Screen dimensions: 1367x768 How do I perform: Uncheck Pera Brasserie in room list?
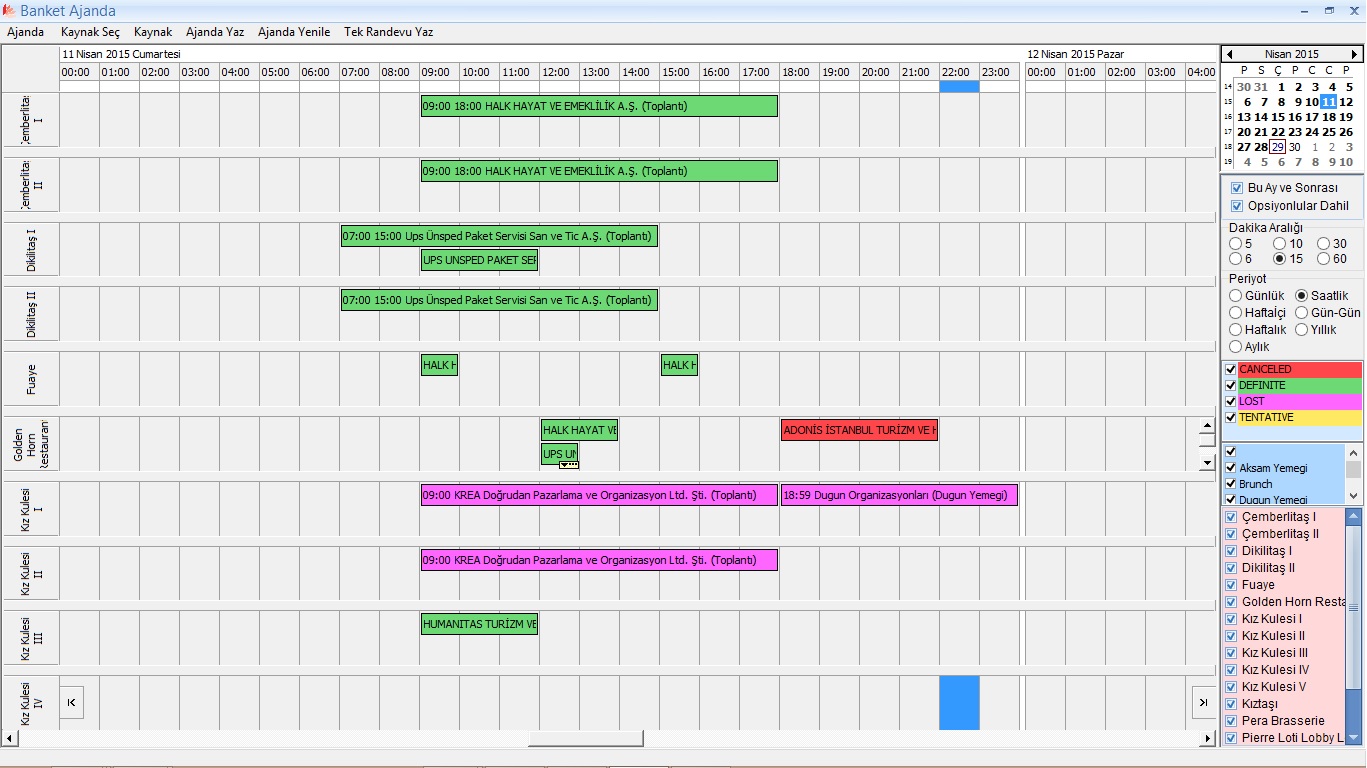1232,721
